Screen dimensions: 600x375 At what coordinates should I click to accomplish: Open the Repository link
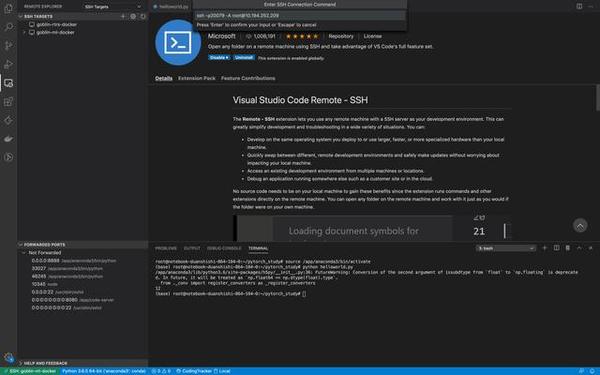point(341,36)
